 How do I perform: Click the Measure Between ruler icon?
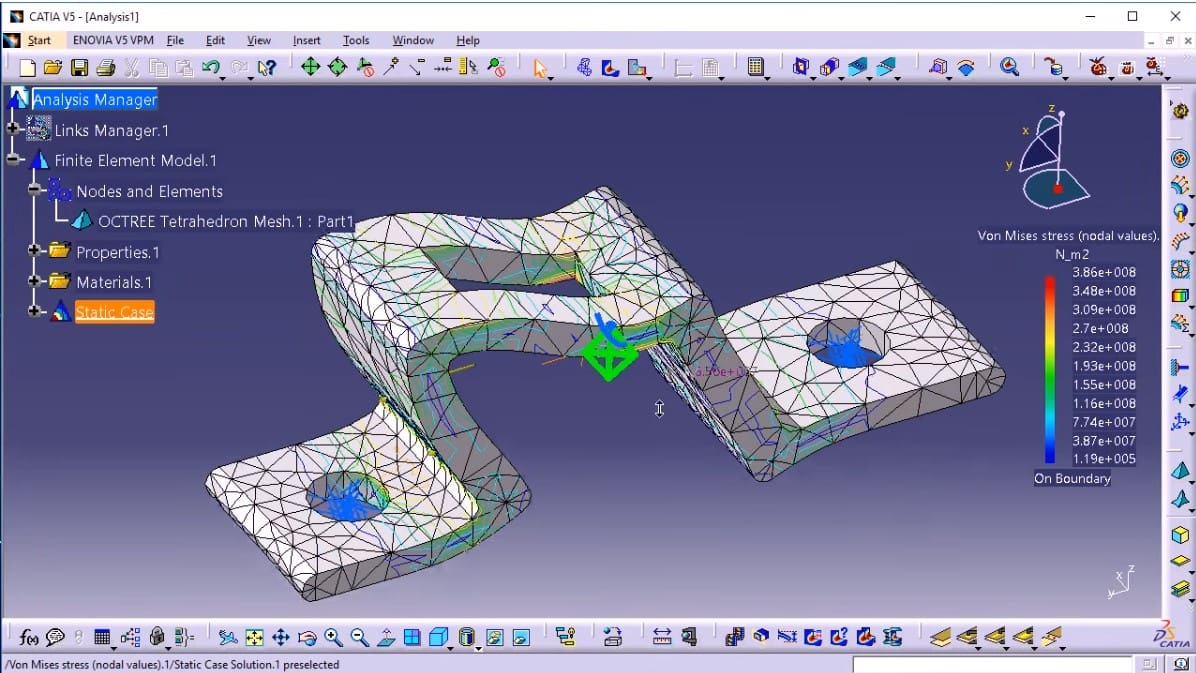click(x=661, y=637)
